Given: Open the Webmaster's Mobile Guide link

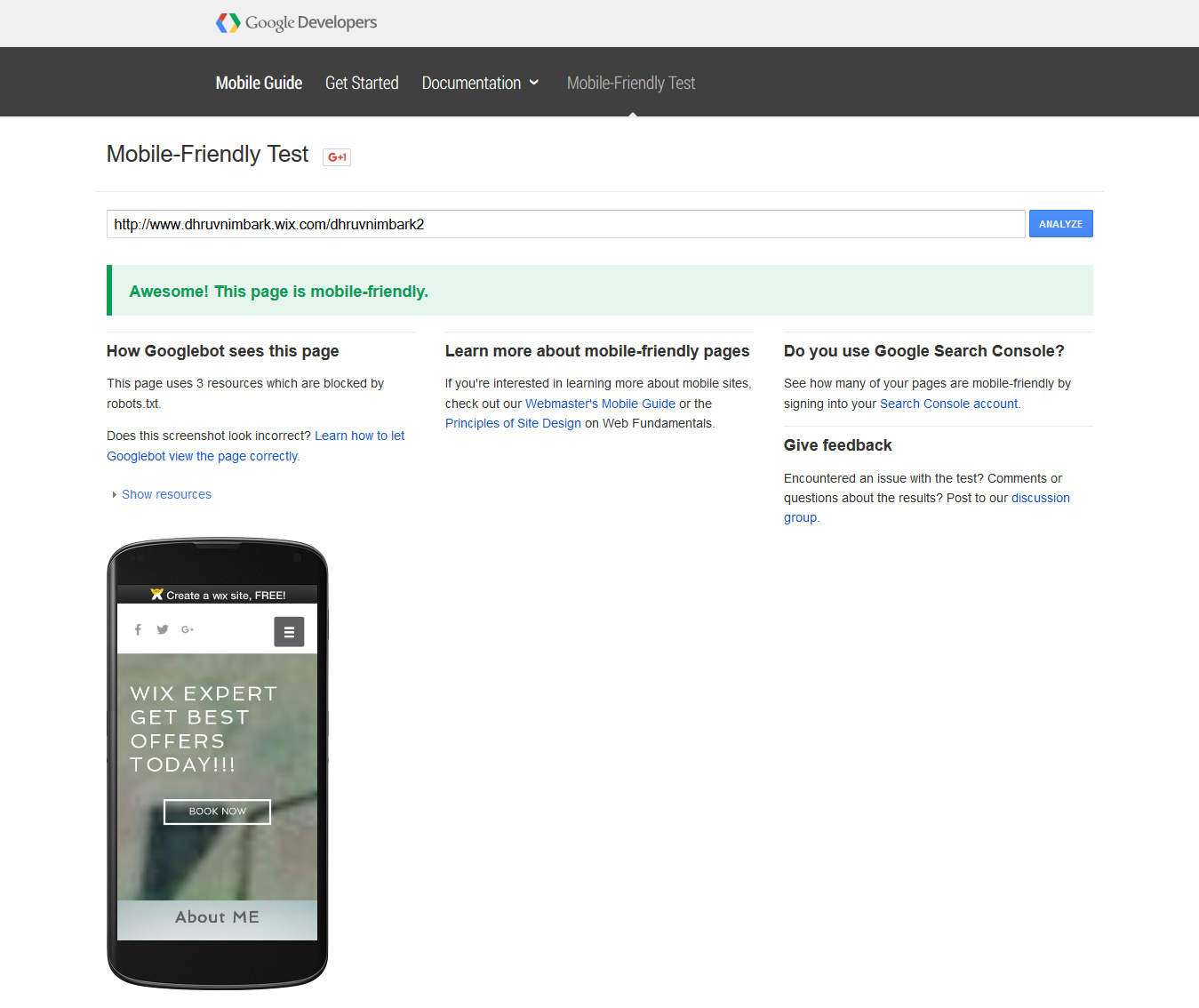Looking at the screenshot, I should (x=600, y=404).
